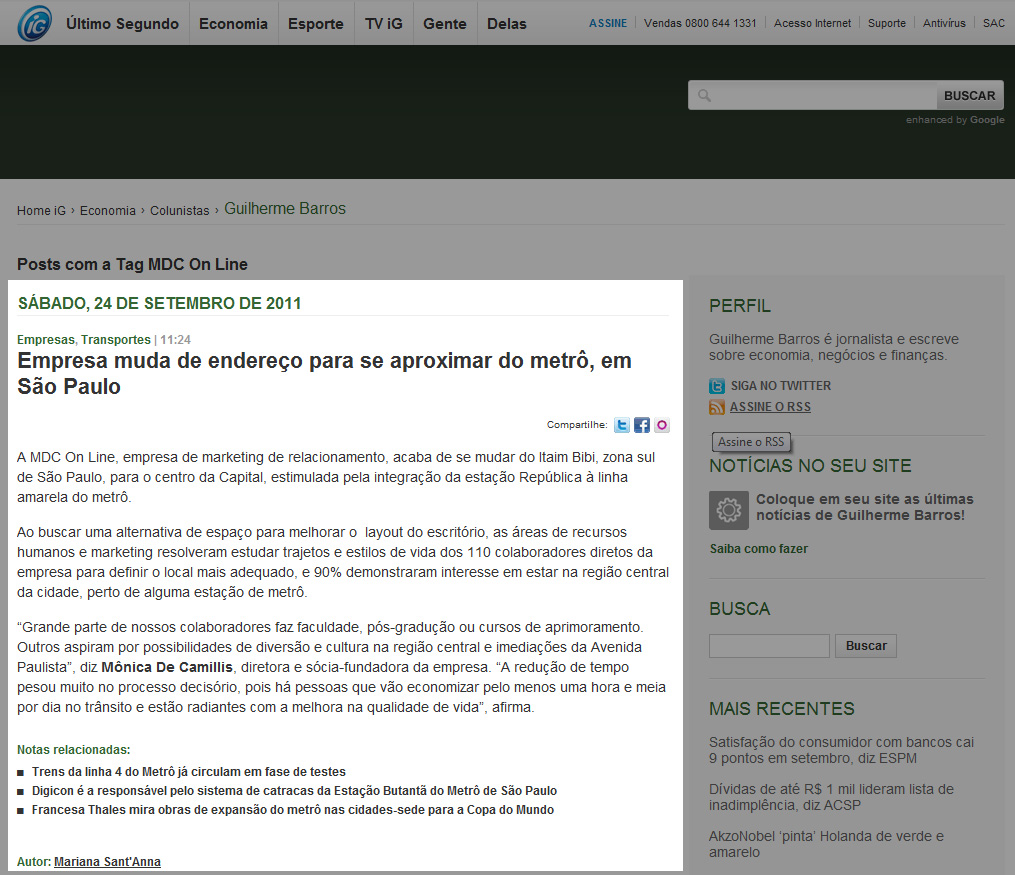This screenshot has height=875, width=1015.
Task: Share post via Twitter icon
Action: coord(622,425)
